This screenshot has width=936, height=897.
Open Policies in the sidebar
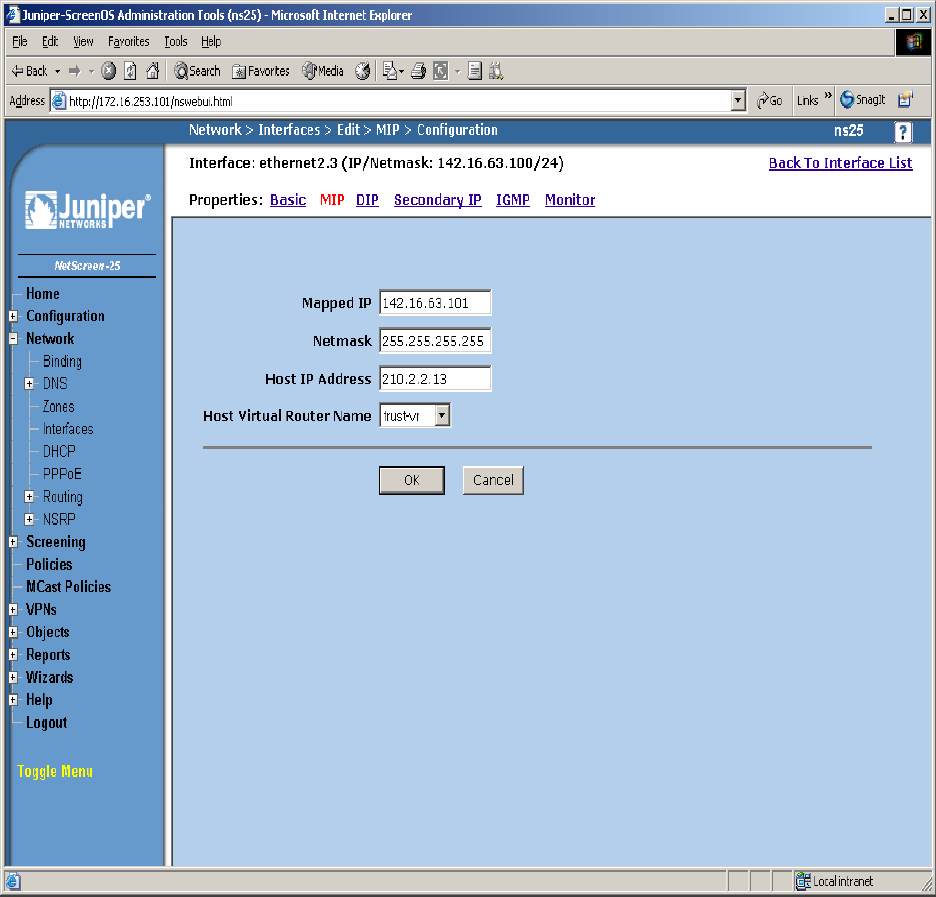[49, 564]
